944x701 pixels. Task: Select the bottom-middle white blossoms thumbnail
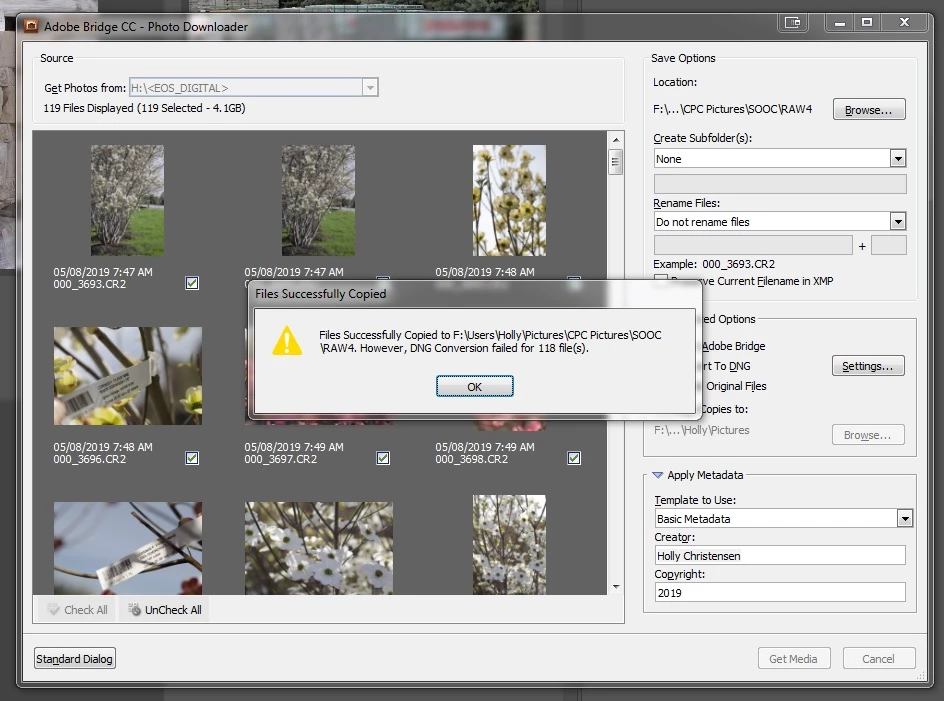318,548
